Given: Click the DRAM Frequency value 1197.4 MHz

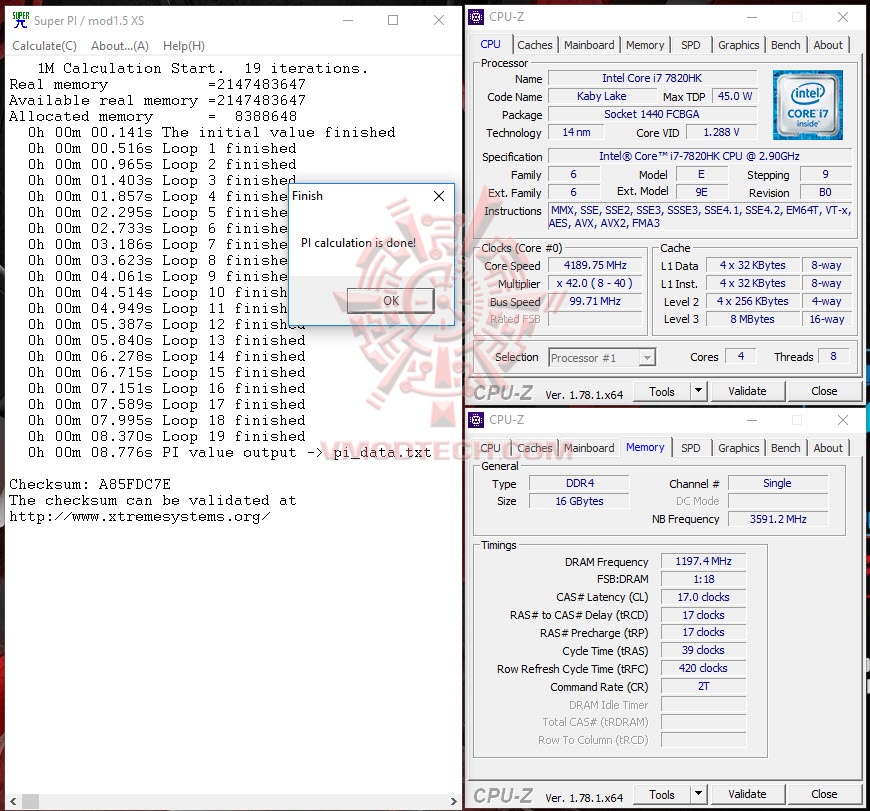Looking at the screenshot, I should 703,561.
